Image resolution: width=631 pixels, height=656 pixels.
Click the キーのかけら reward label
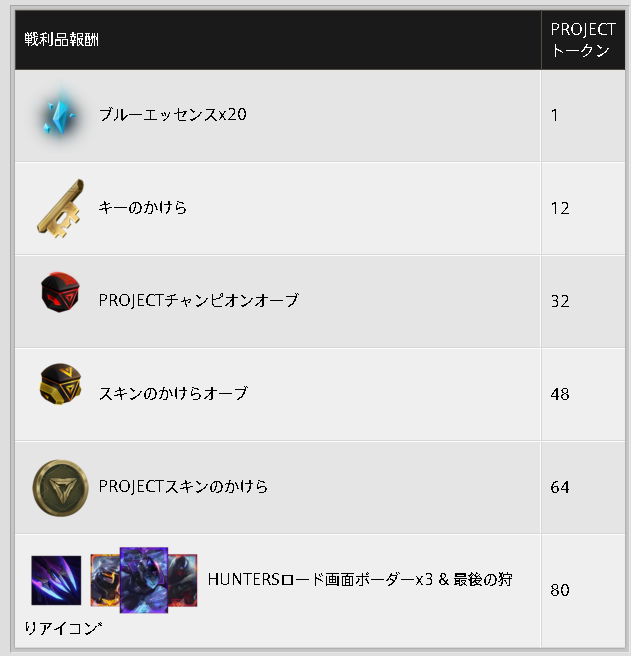[x=142, y=208]
